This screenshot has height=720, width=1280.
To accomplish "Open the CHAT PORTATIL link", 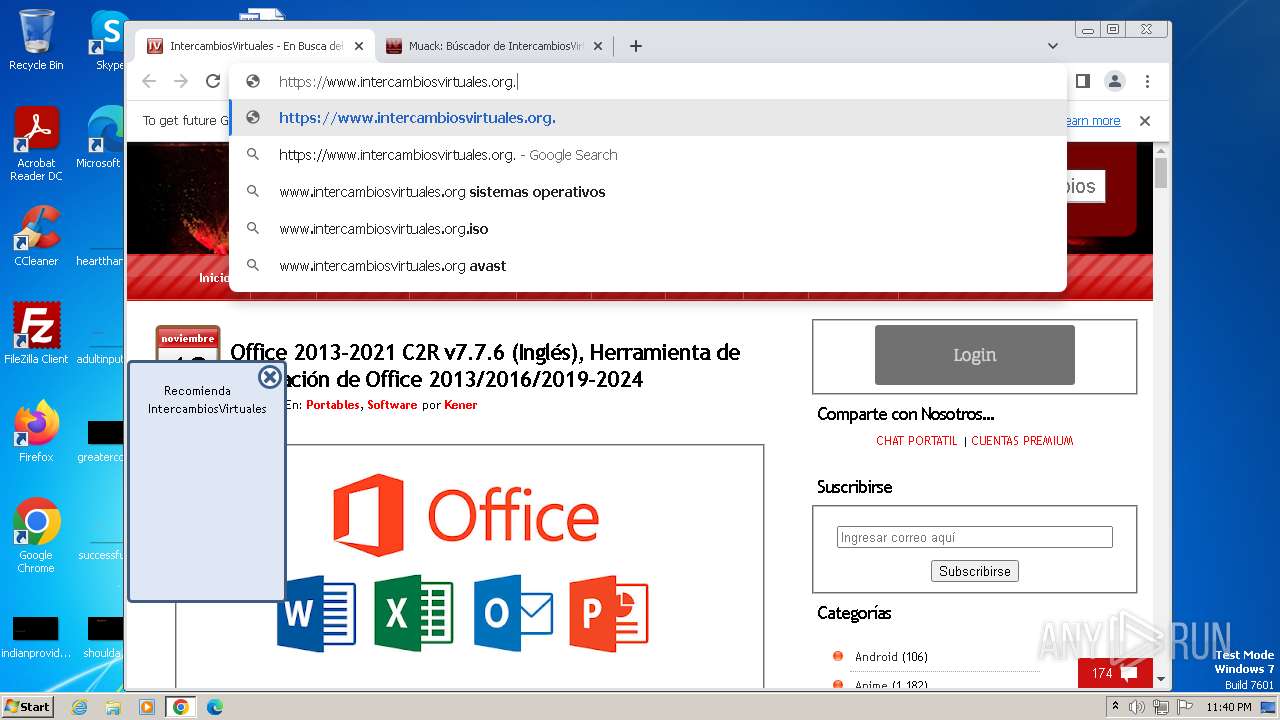I will (917, 441).
